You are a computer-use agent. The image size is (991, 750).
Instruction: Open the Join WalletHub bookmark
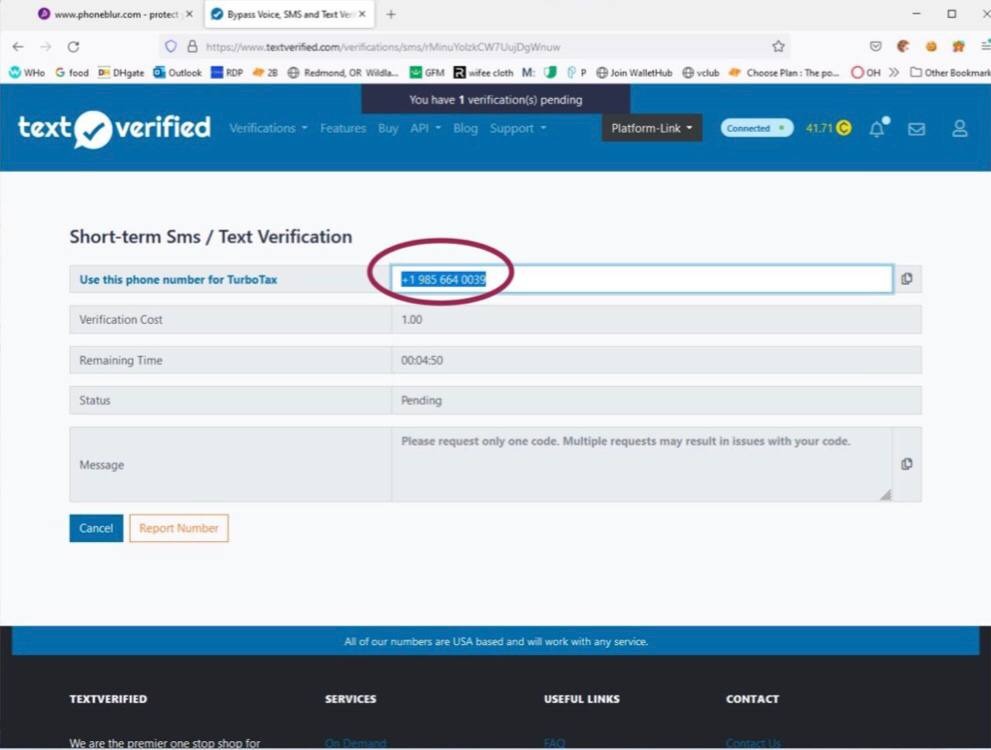click(635, 73)
